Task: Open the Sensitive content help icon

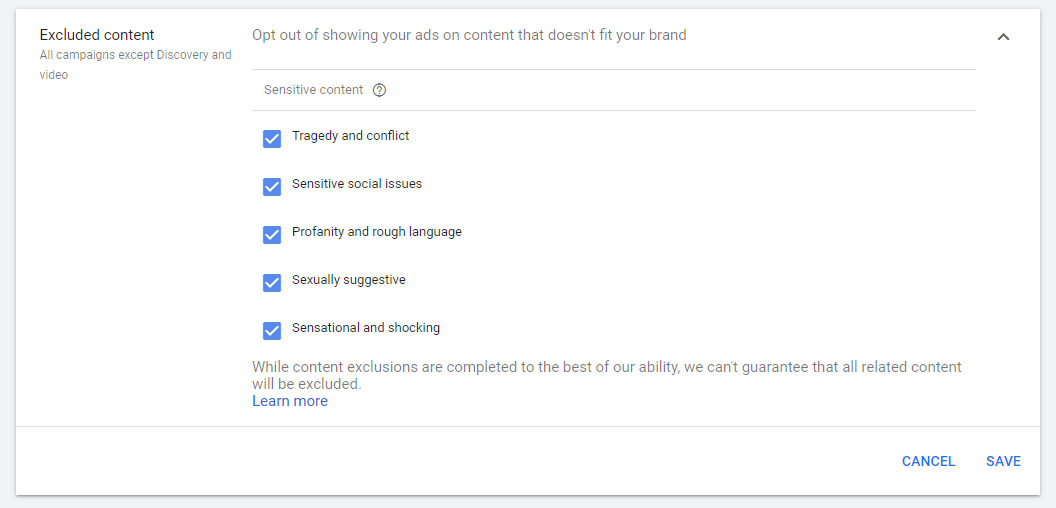Action: (379, 90)
